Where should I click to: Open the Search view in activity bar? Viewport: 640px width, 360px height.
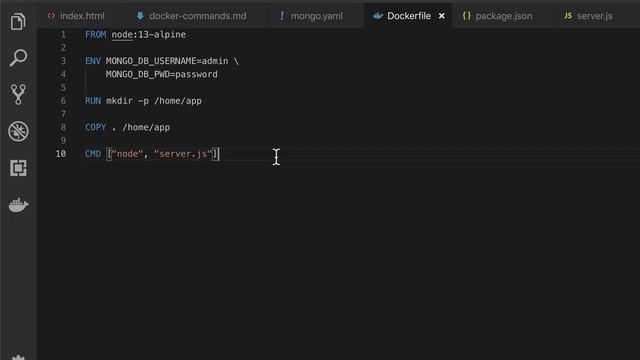click(18, 58)
